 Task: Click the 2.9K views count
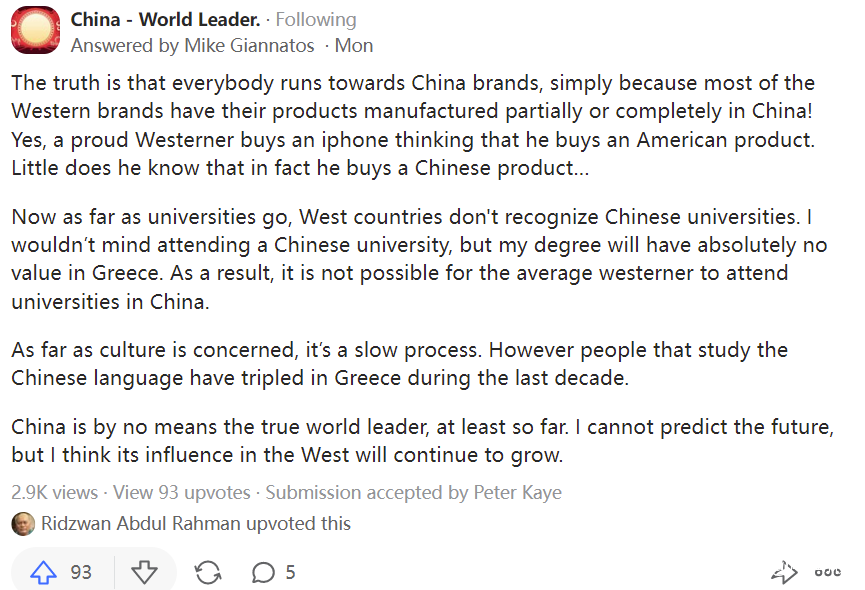point(55,492)
